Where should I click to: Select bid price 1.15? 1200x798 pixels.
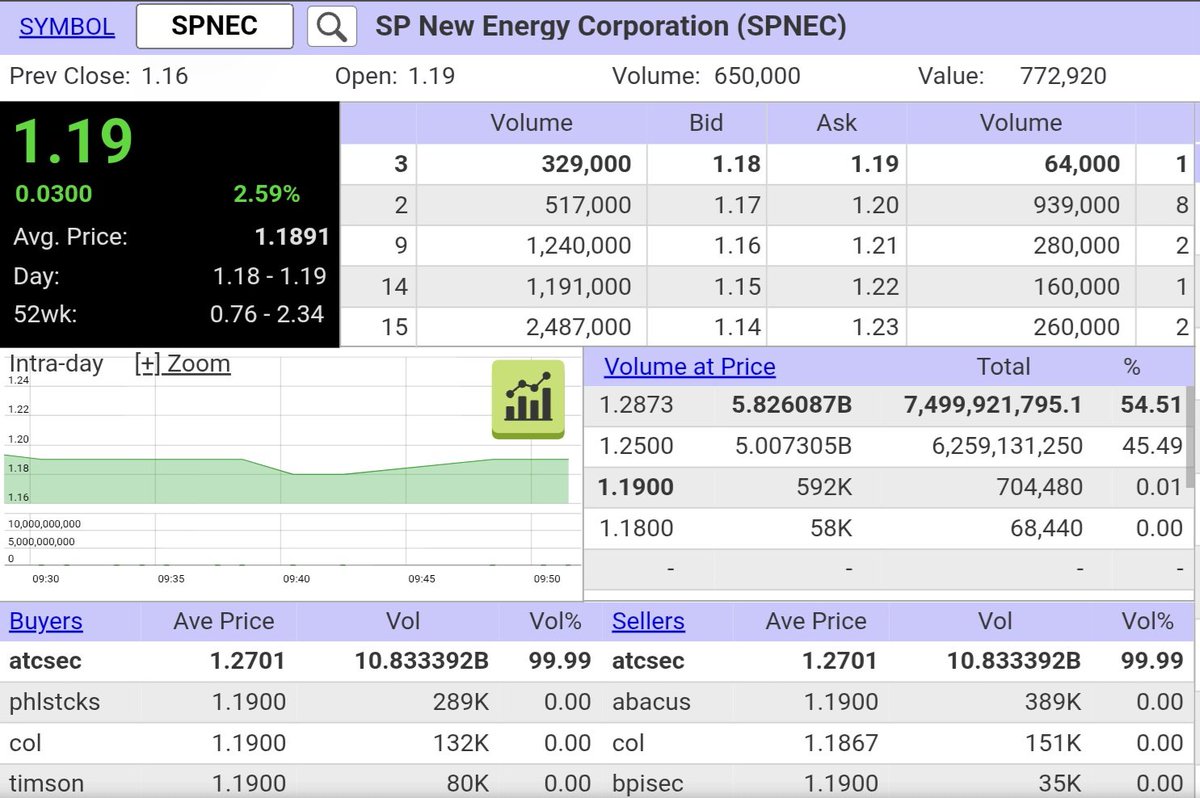tap(737, 287)
